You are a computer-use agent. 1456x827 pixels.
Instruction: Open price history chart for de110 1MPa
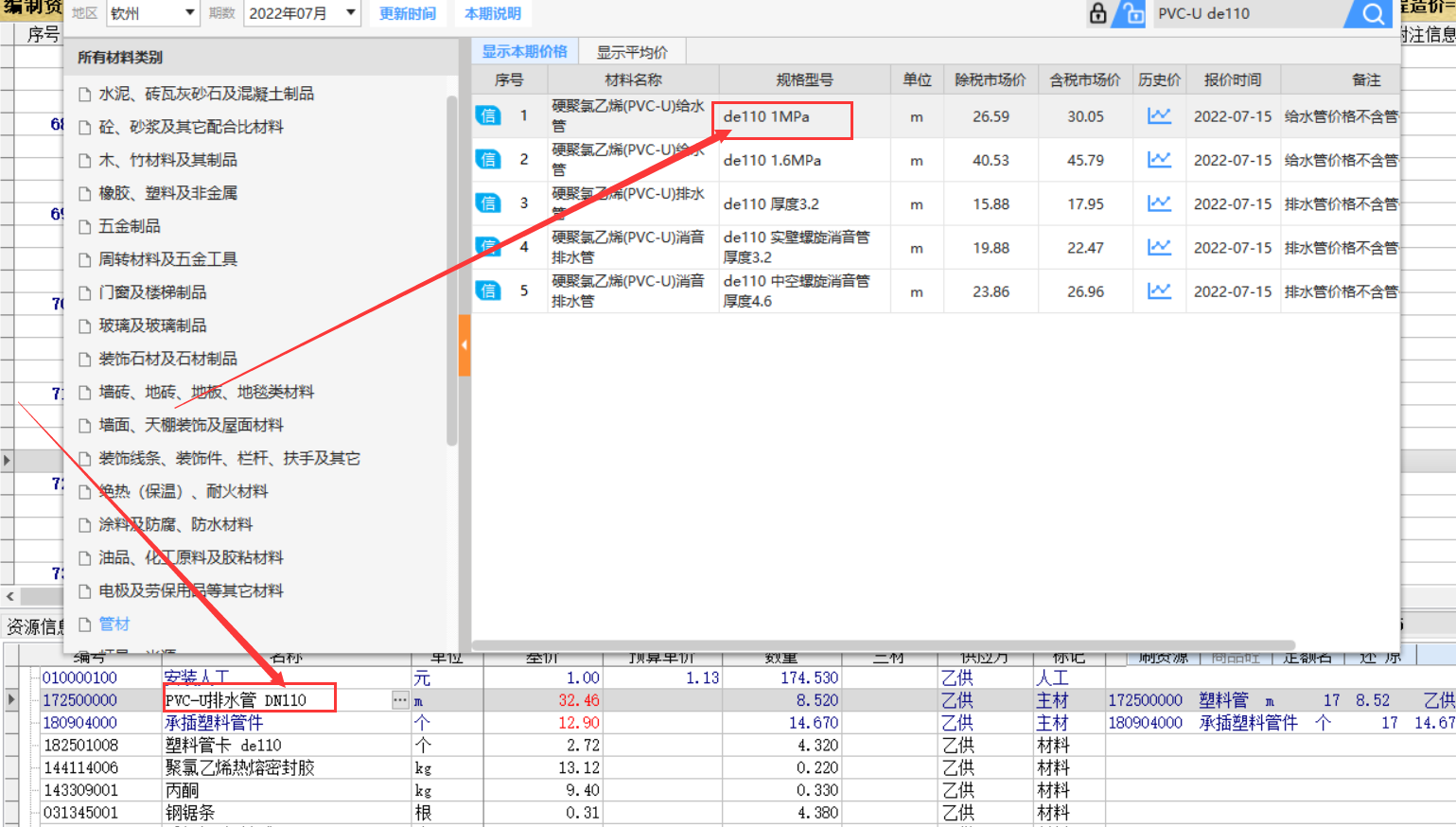click(x=1159, y=115)
